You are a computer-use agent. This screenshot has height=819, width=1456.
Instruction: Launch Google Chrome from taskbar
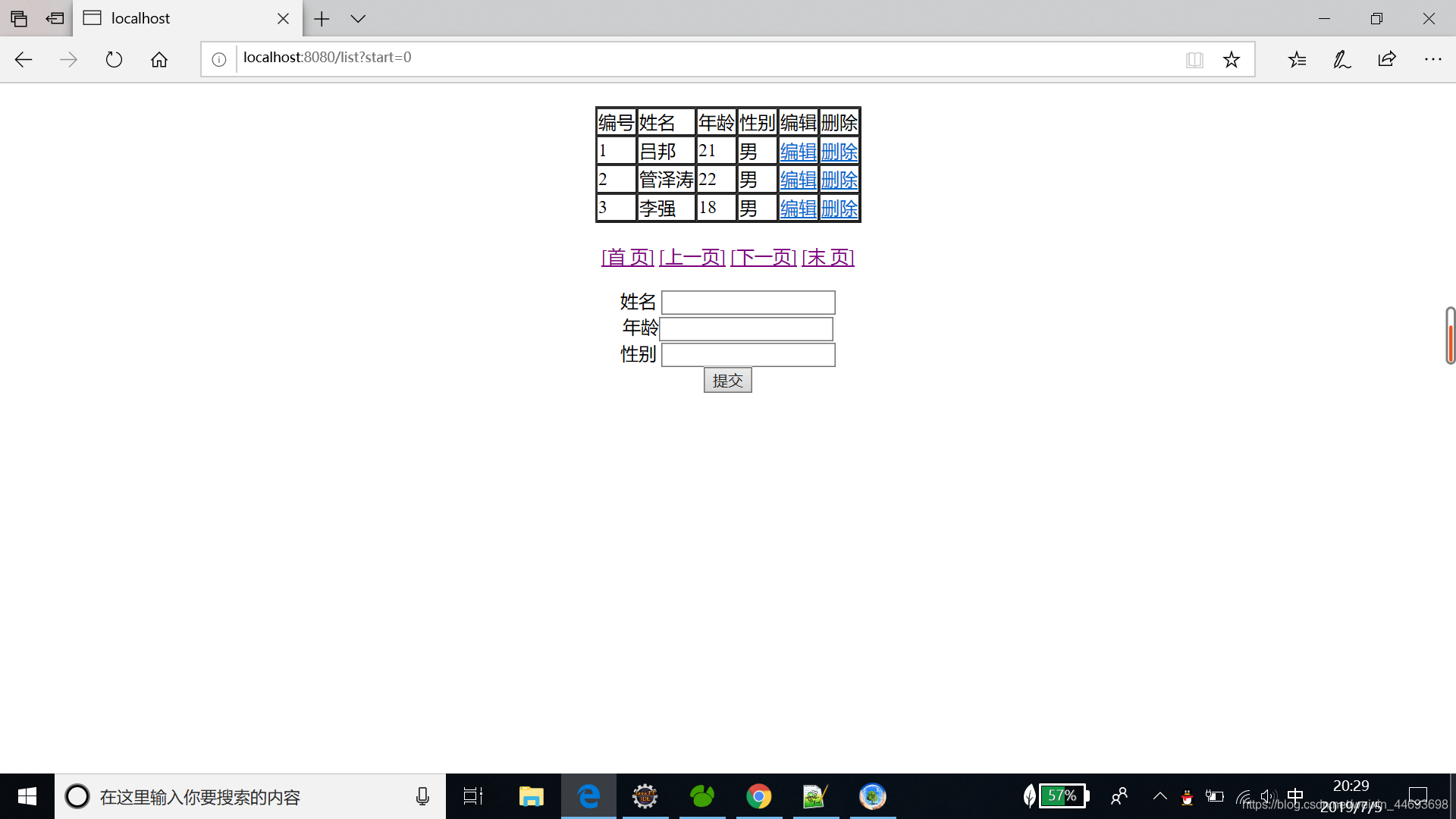(x=759, y=796)
